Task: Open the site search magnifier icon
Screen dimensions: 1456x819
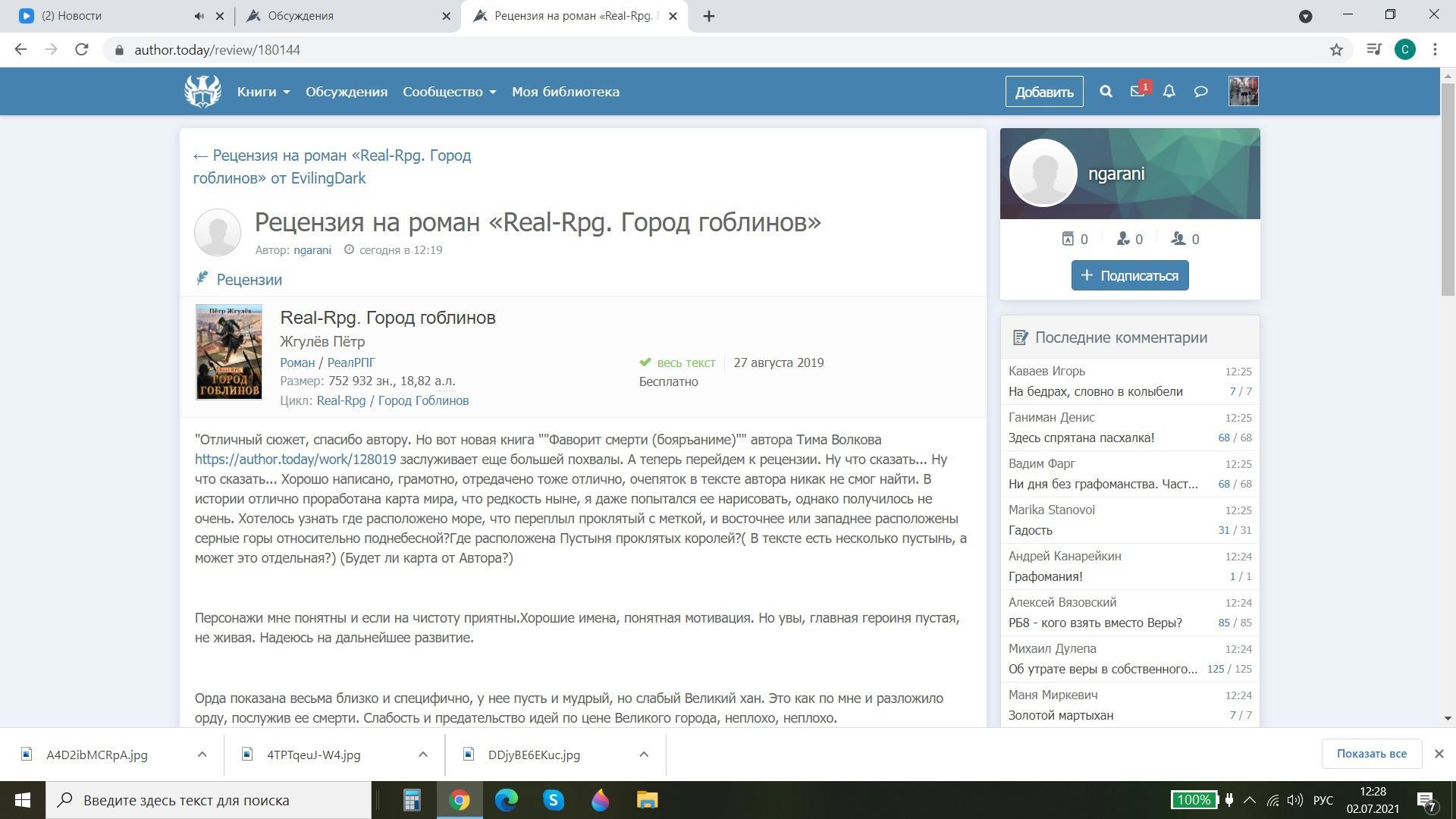Action: 1106,92
